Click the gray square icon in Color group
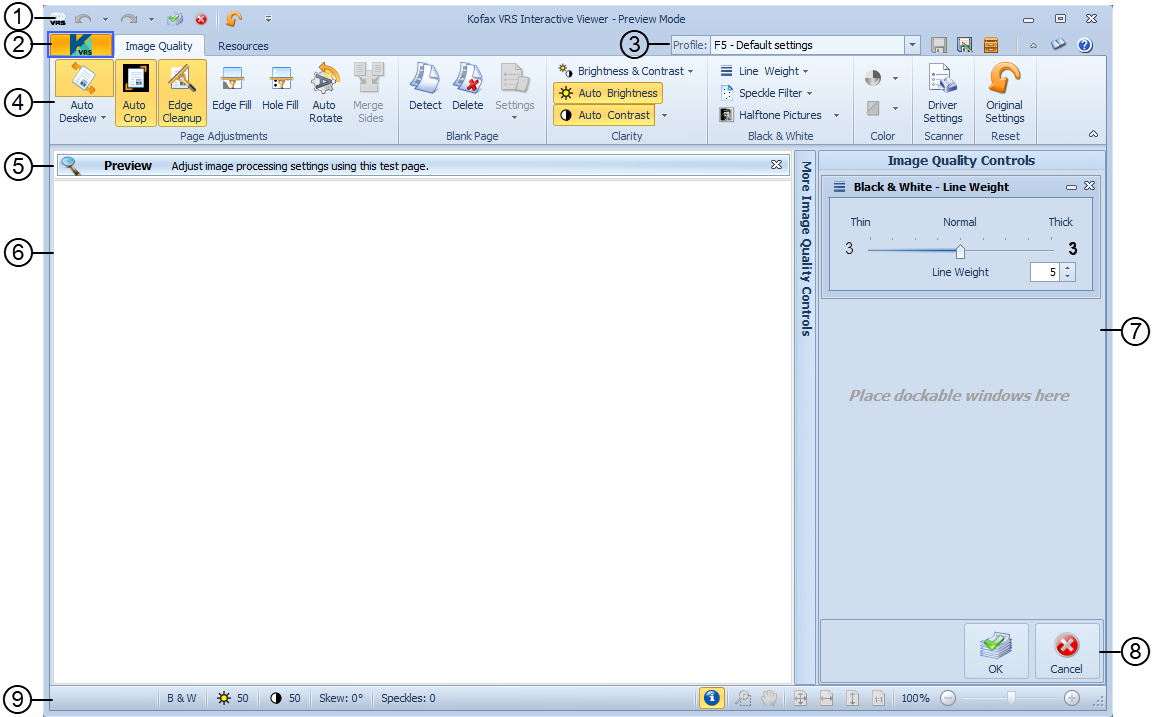Viewport: 1153px width, 717px height. (x=873, y=108)
